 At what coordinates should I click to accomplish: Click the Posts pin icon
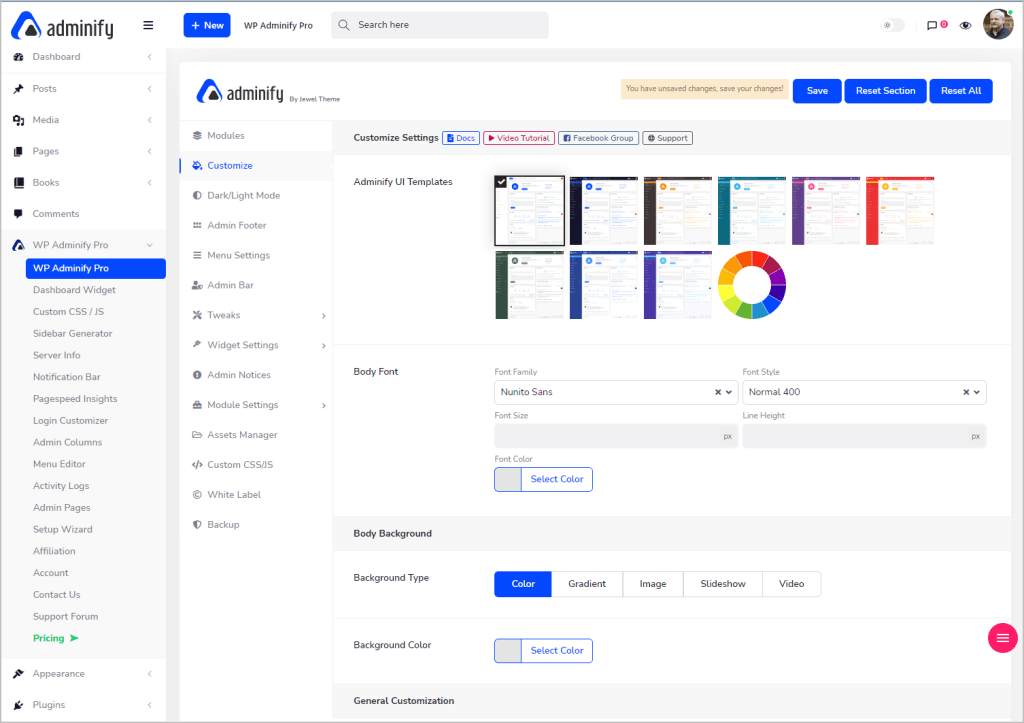pos(18,89)
